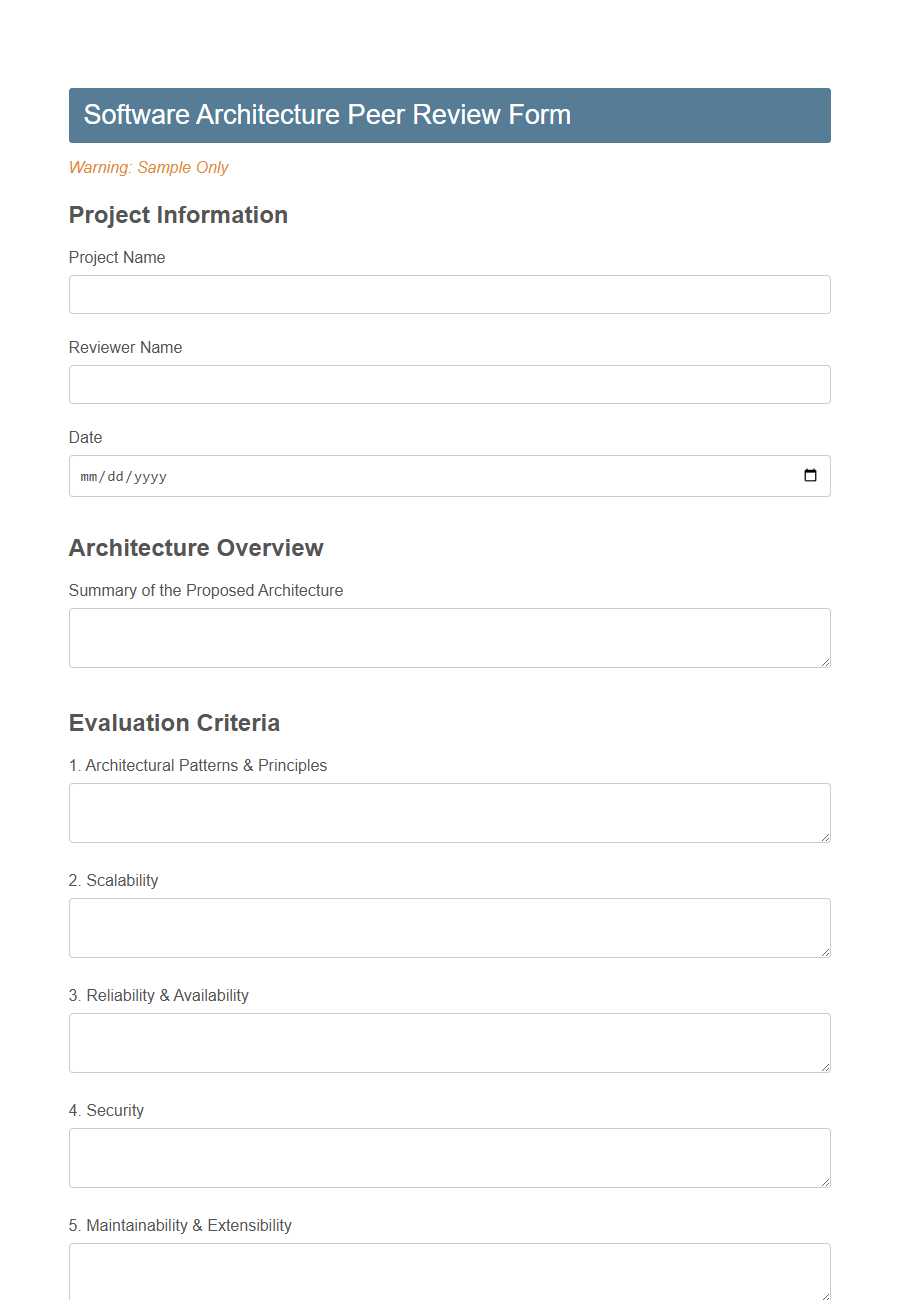Click the resize handle of the Scalability textarea
This screenshot has height=1300, width=900.
point(826,955)
